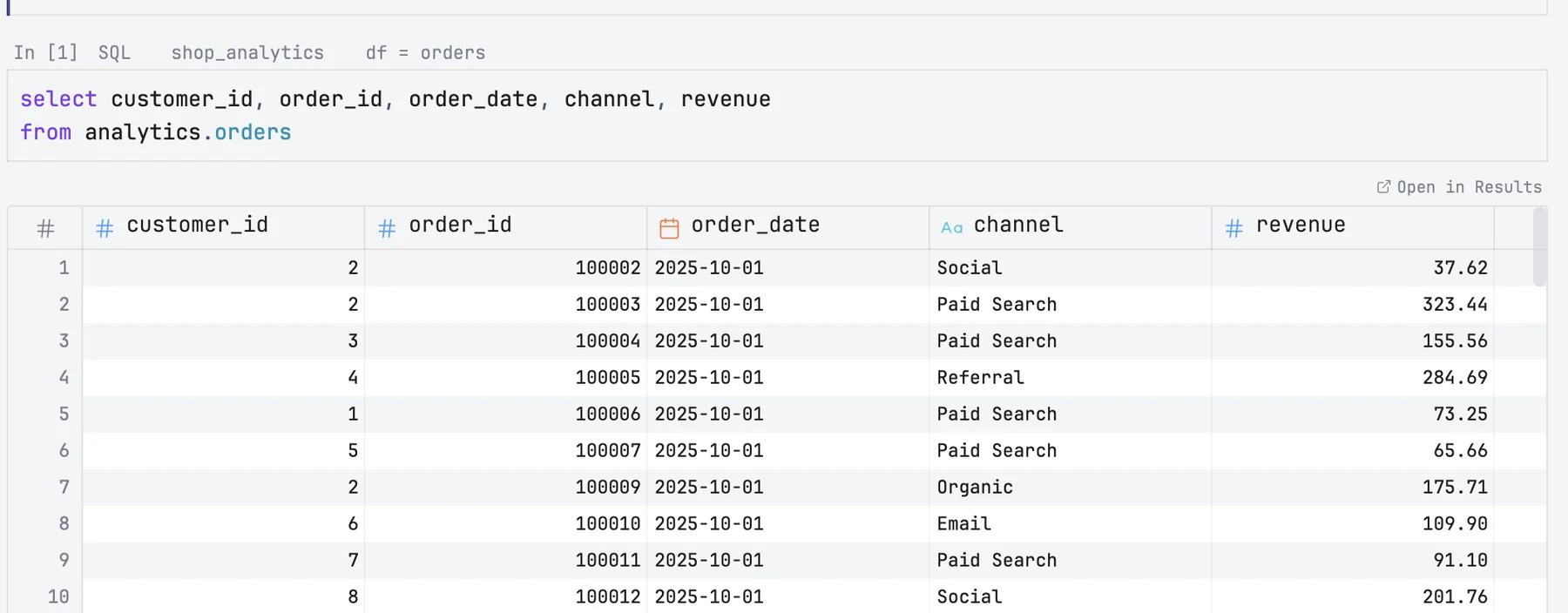Click the row index # header icon
Screen dimensions: 1568x613
coord(45,228)
